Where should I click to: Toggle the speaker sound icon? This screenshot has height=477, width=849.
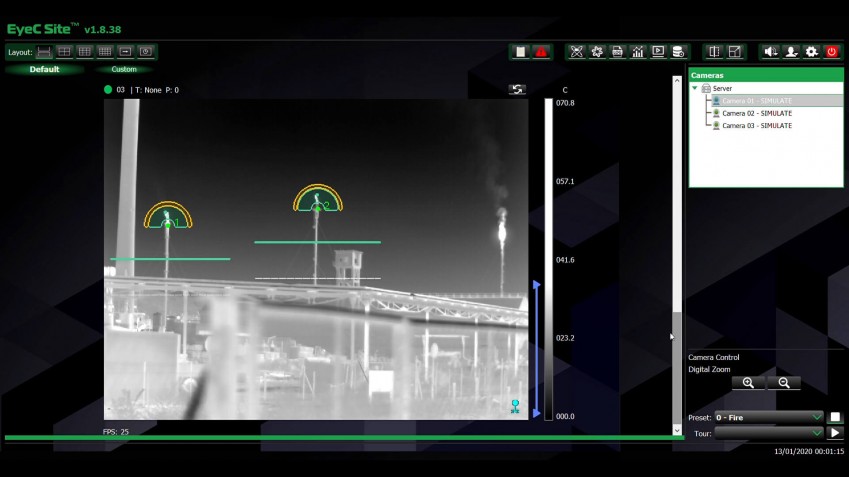770,52
